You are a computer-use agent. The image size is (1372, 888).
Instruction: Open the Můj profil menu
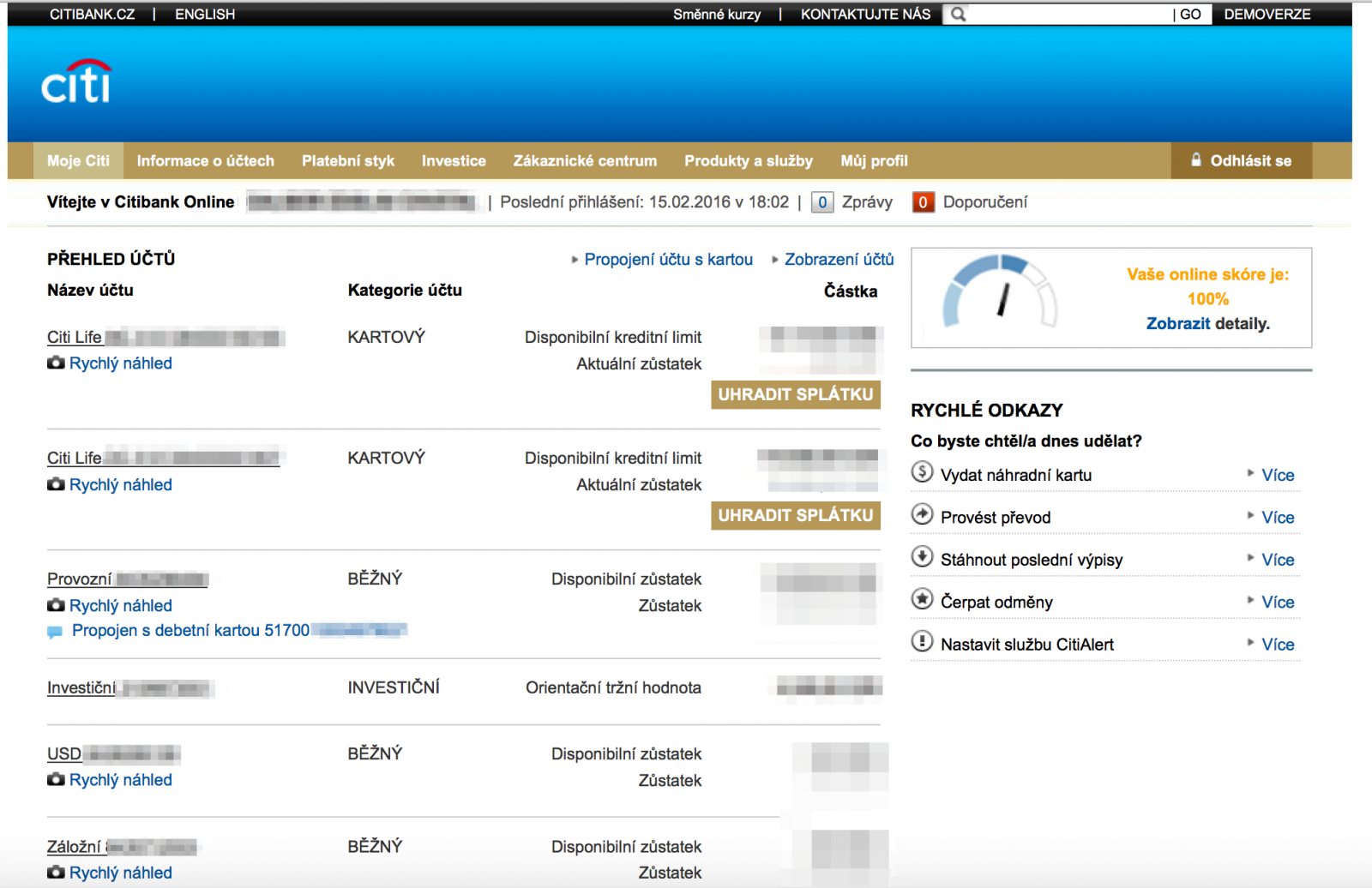coord(874,161)
